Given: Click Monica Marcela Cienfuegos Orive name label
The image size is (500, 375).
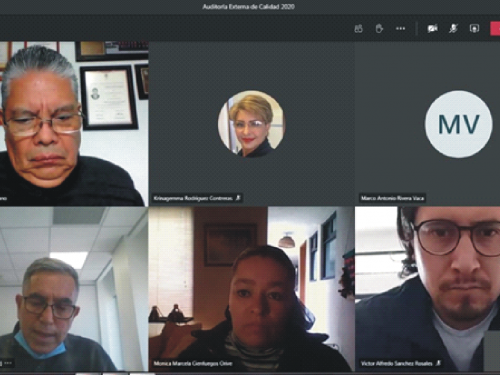Looking at the screenshot, I should pyautogui.click(x=193, y=363).
